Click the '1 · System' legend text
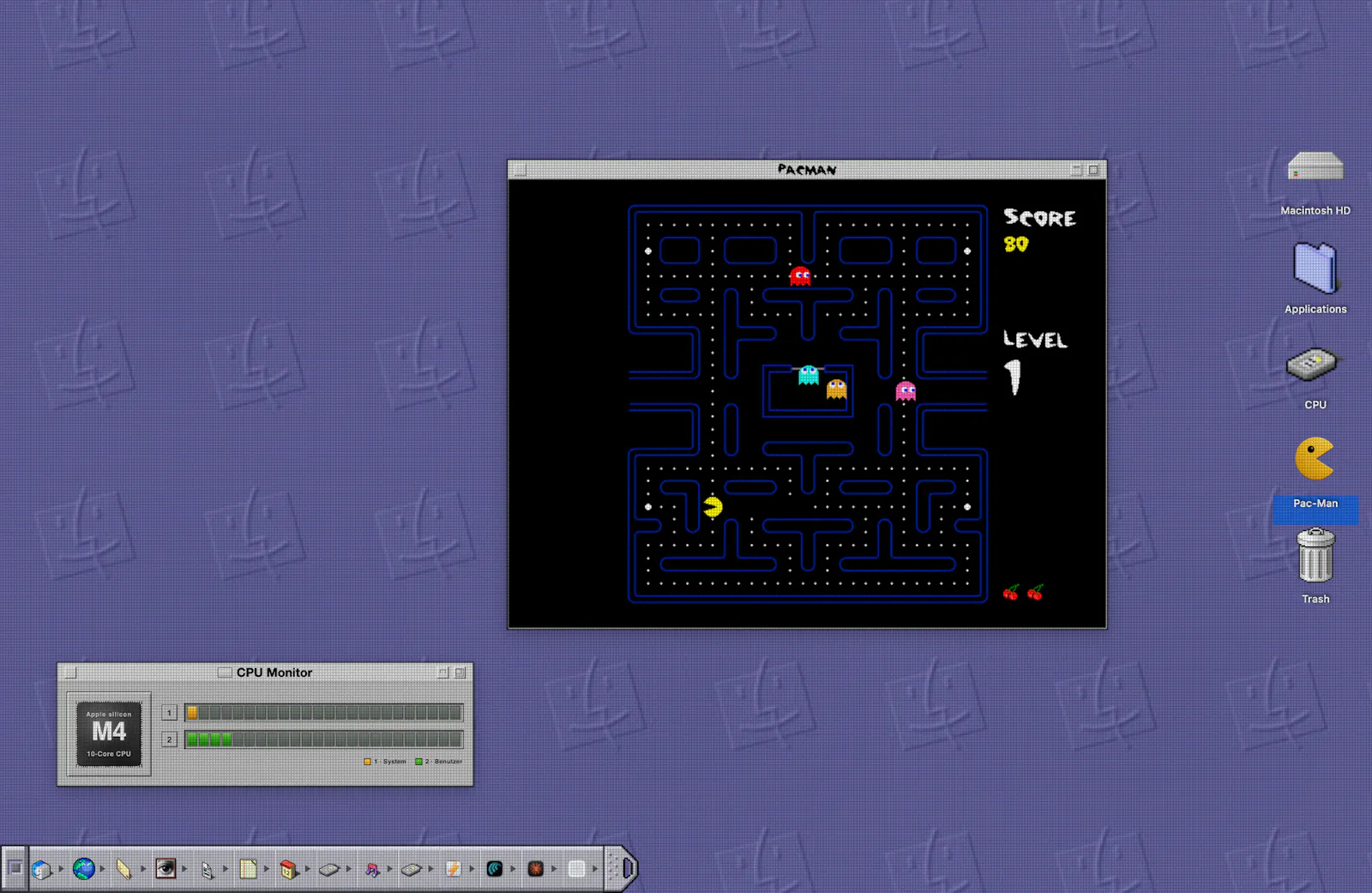Image resolution: width=1372 pixels, height=893 pixels. click(x=390, y=762)
